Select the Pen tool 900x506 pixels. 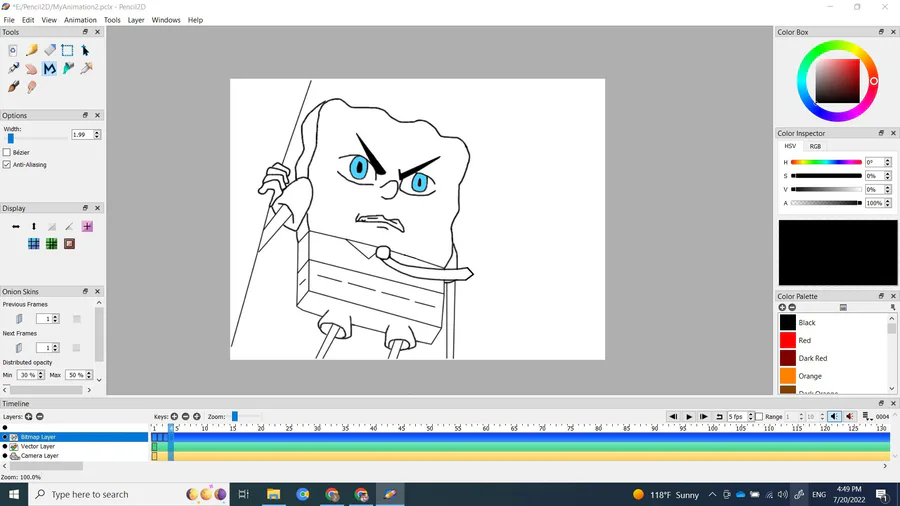(13, 69)
